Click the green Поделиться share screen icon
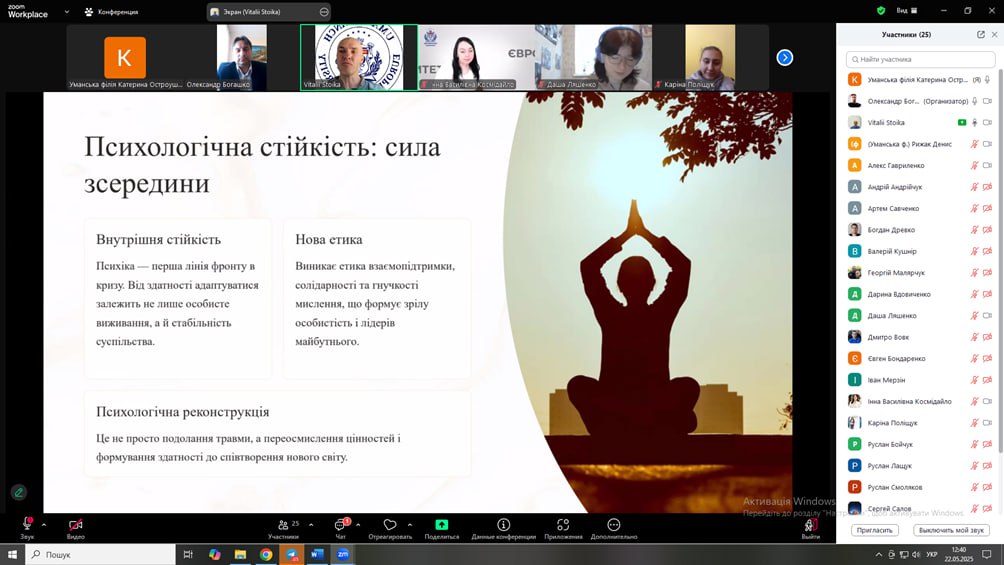Screen dimensions: 1004x565 441,525
